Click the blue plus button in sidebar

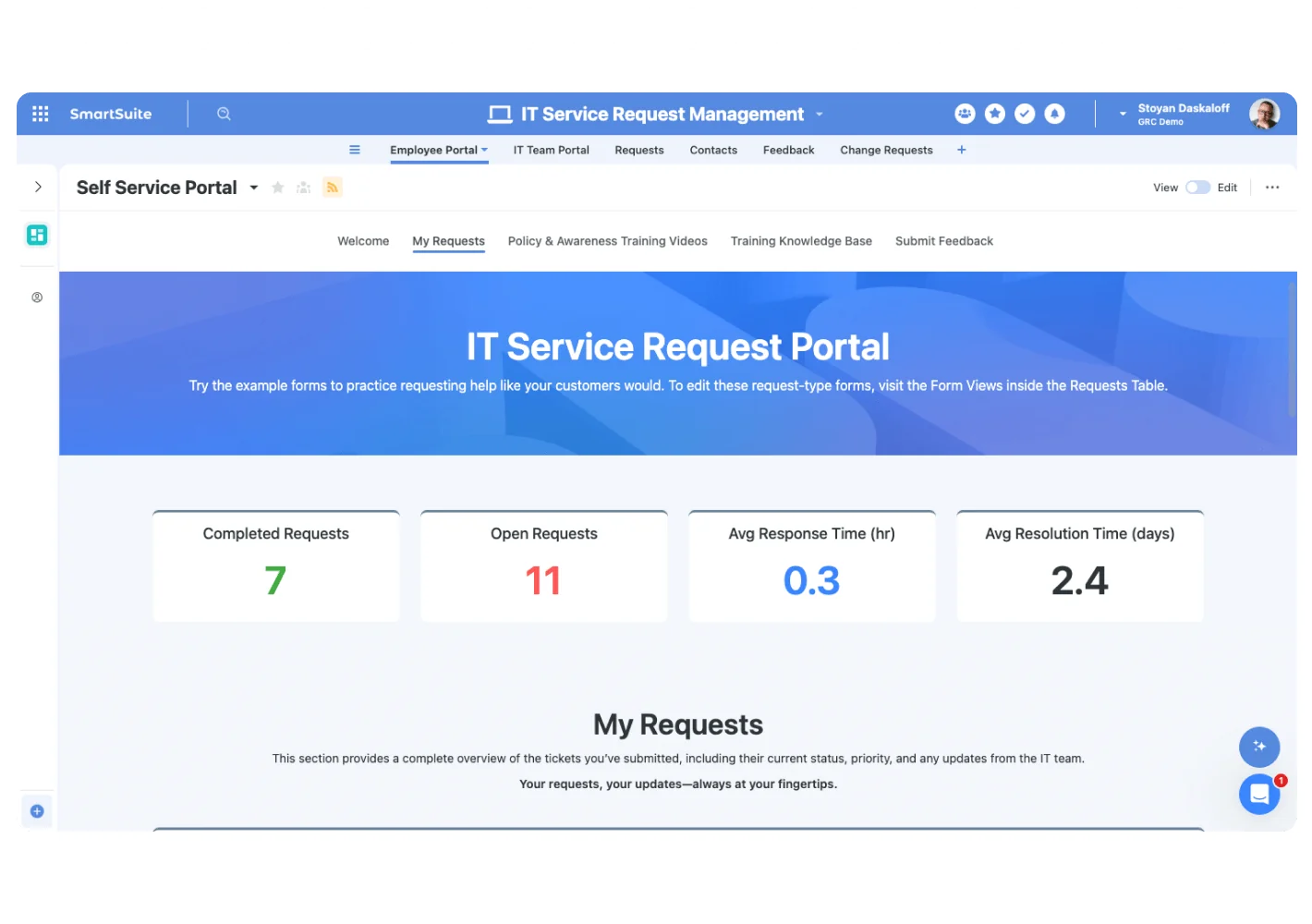tap(37, 811)
